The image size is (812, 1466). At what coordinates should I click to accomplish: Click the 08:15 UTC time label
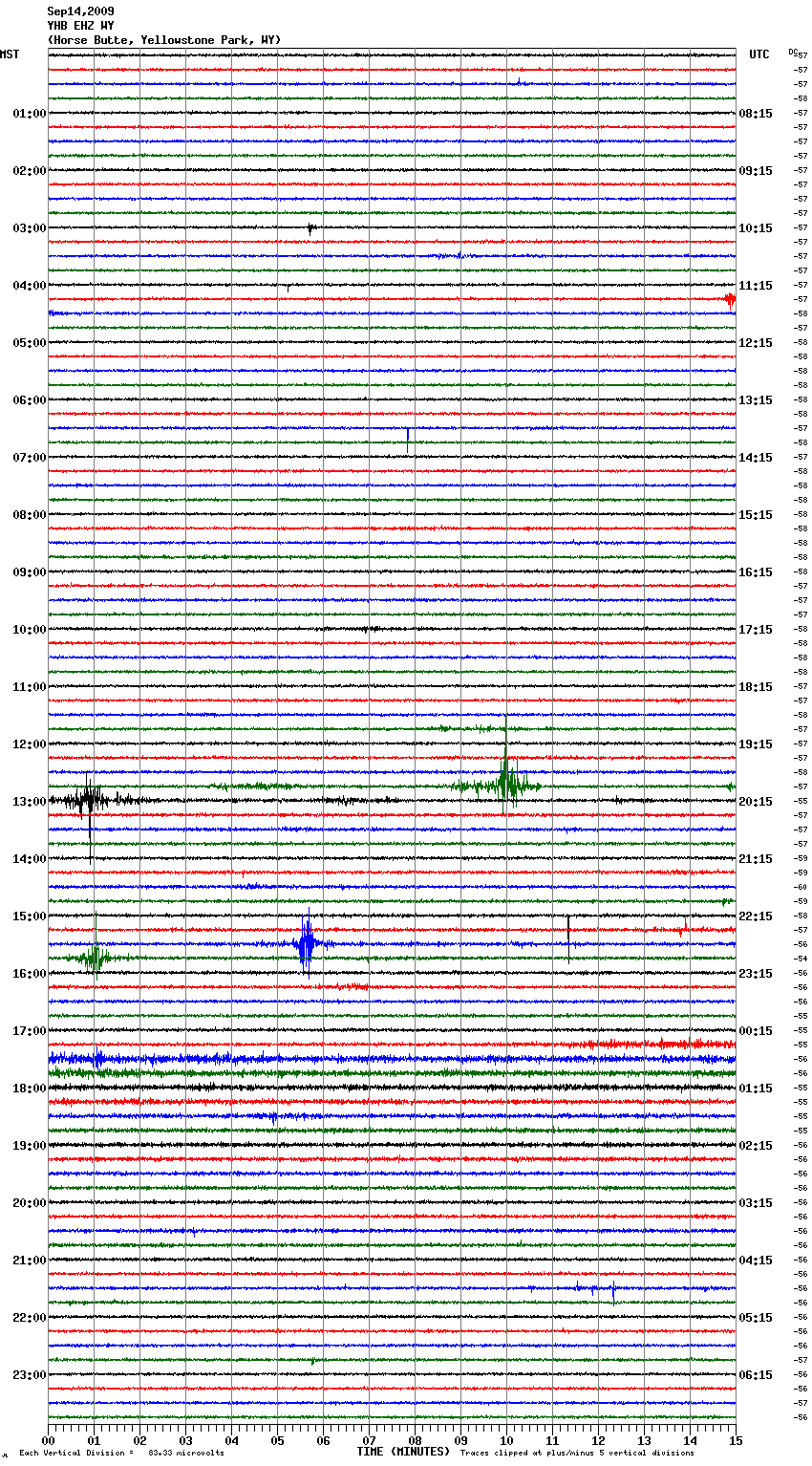756,114
